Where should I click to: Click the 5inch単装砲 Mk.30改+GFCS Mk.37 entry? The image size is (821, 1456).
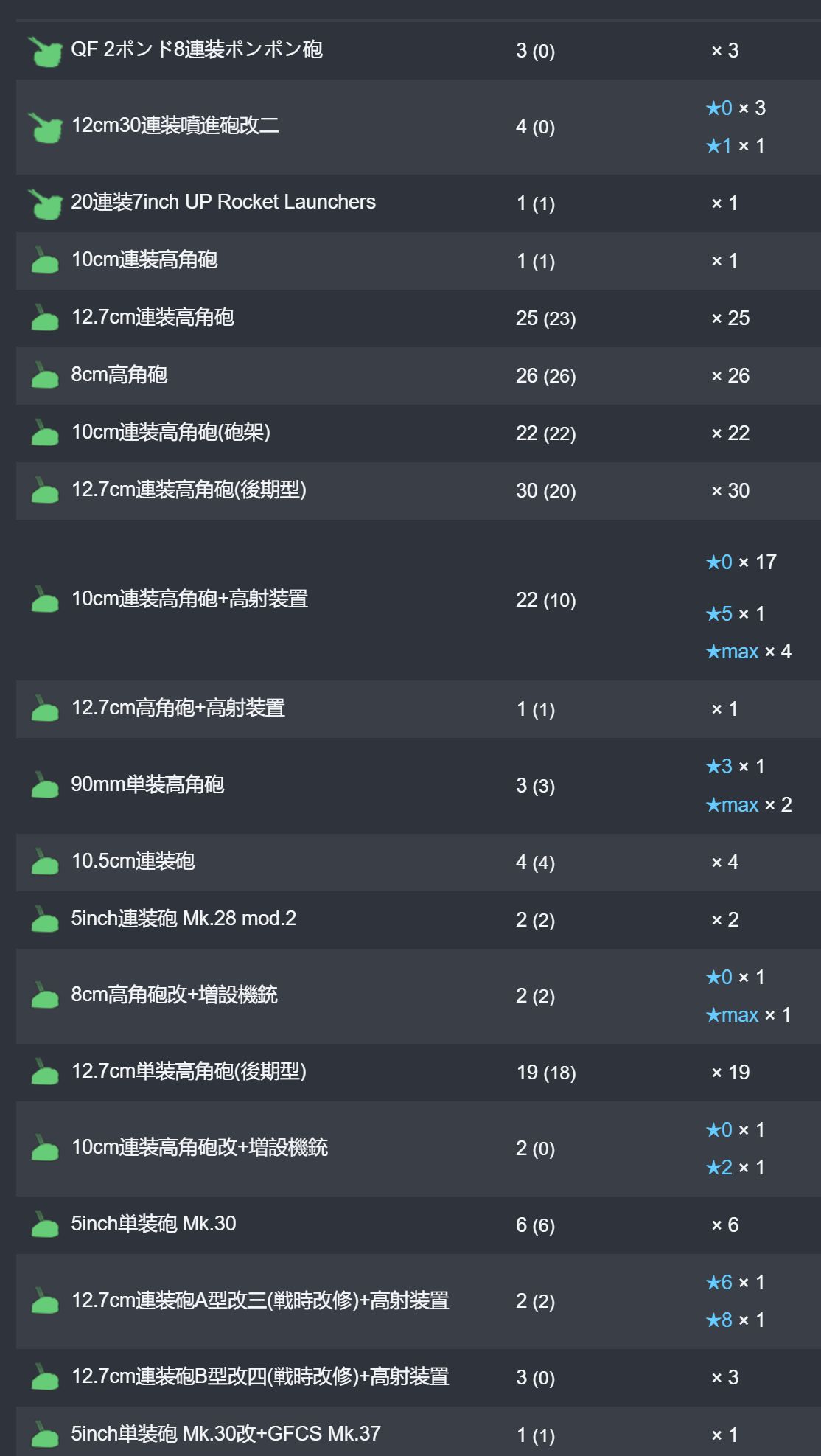(226, 1434)
